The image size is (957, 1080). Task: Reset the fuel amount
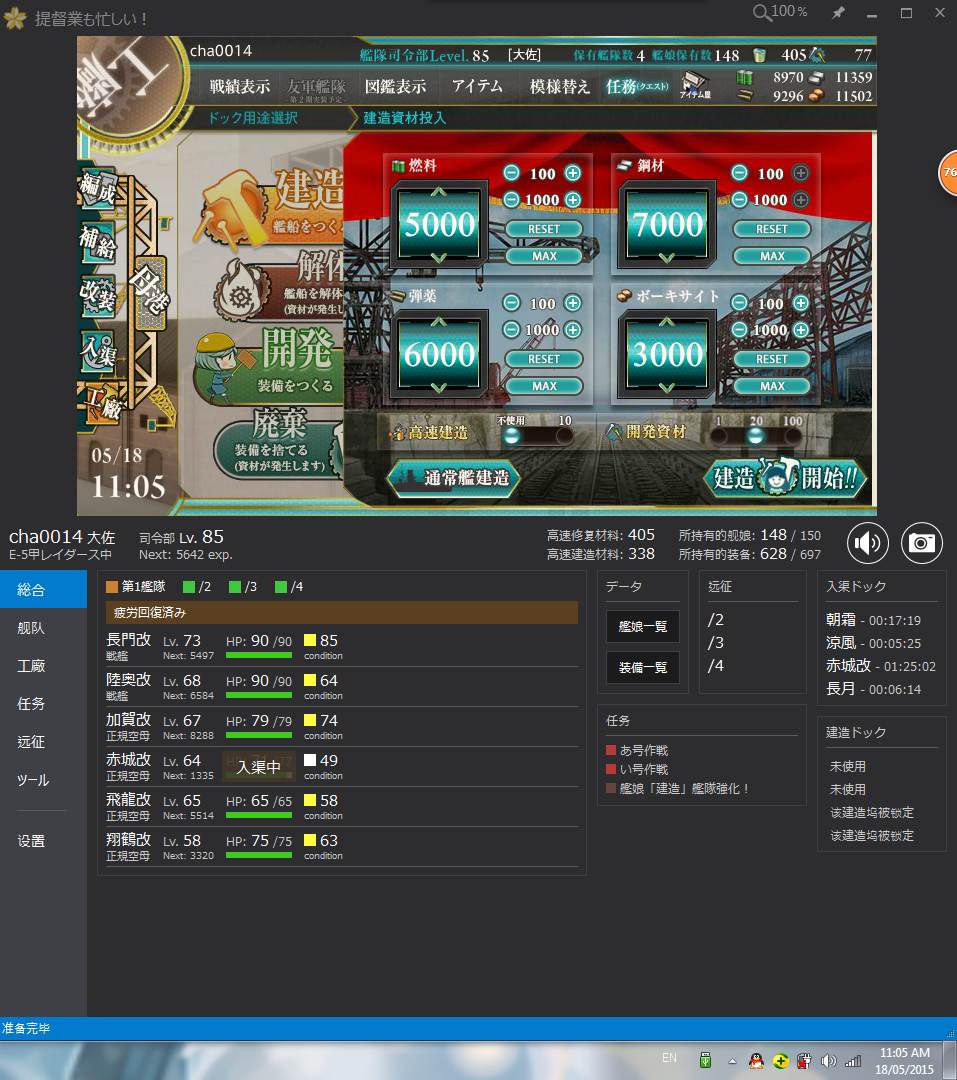(x=544, y=229)
